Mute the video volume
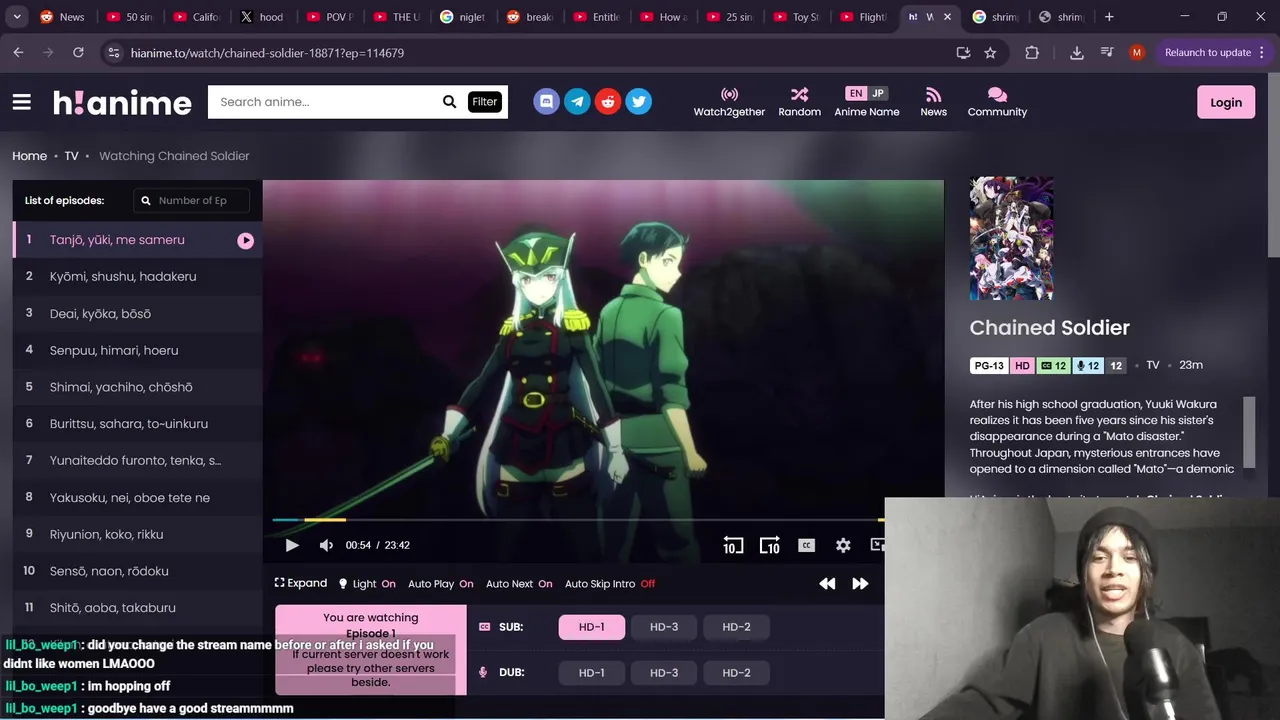This screenshot has height=720, width=1280. point(326,545)
